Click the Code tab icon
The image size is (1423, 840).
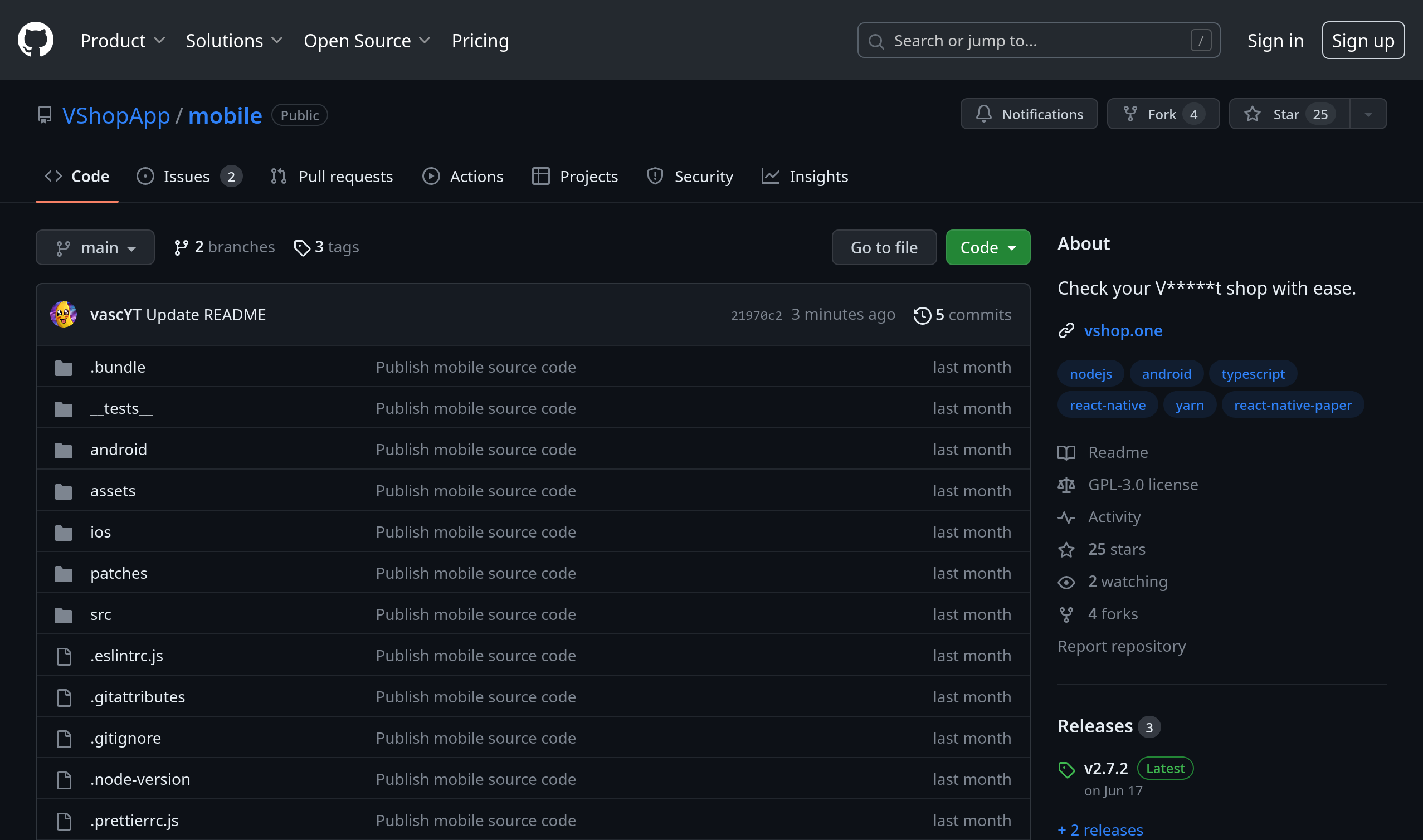53,176
